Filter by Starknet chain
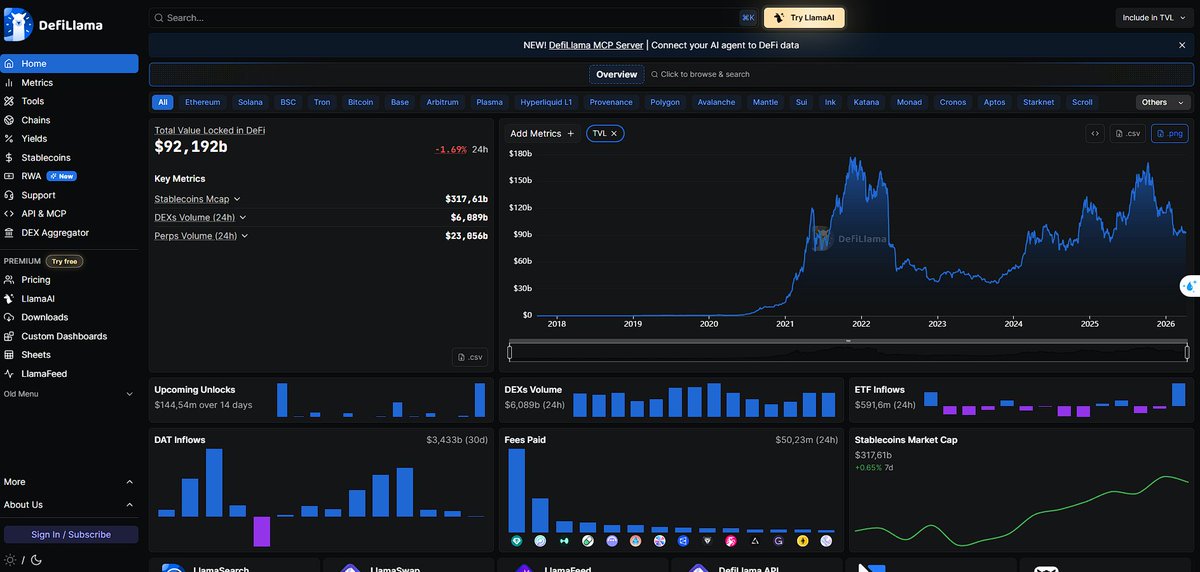This screenshot has width=1200, height=572. (x=1039, y=102)
